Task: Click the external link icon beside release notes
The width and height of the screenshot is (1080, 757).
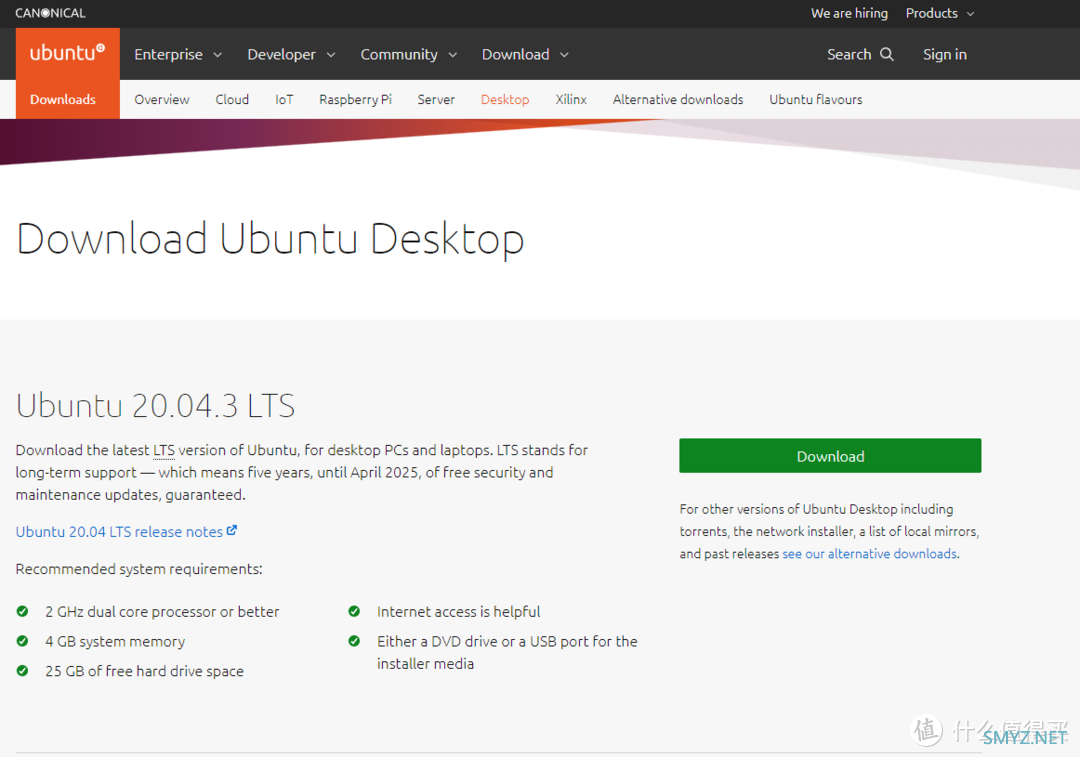Action: 232,530
